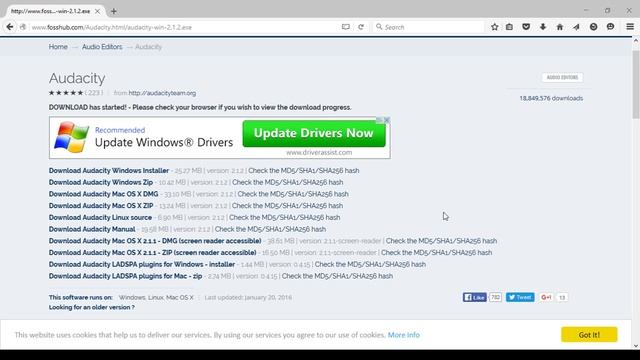Click the www.driverassist.com ad link
The height and width of the screenshot is (360, 640).
pos(319,153)
